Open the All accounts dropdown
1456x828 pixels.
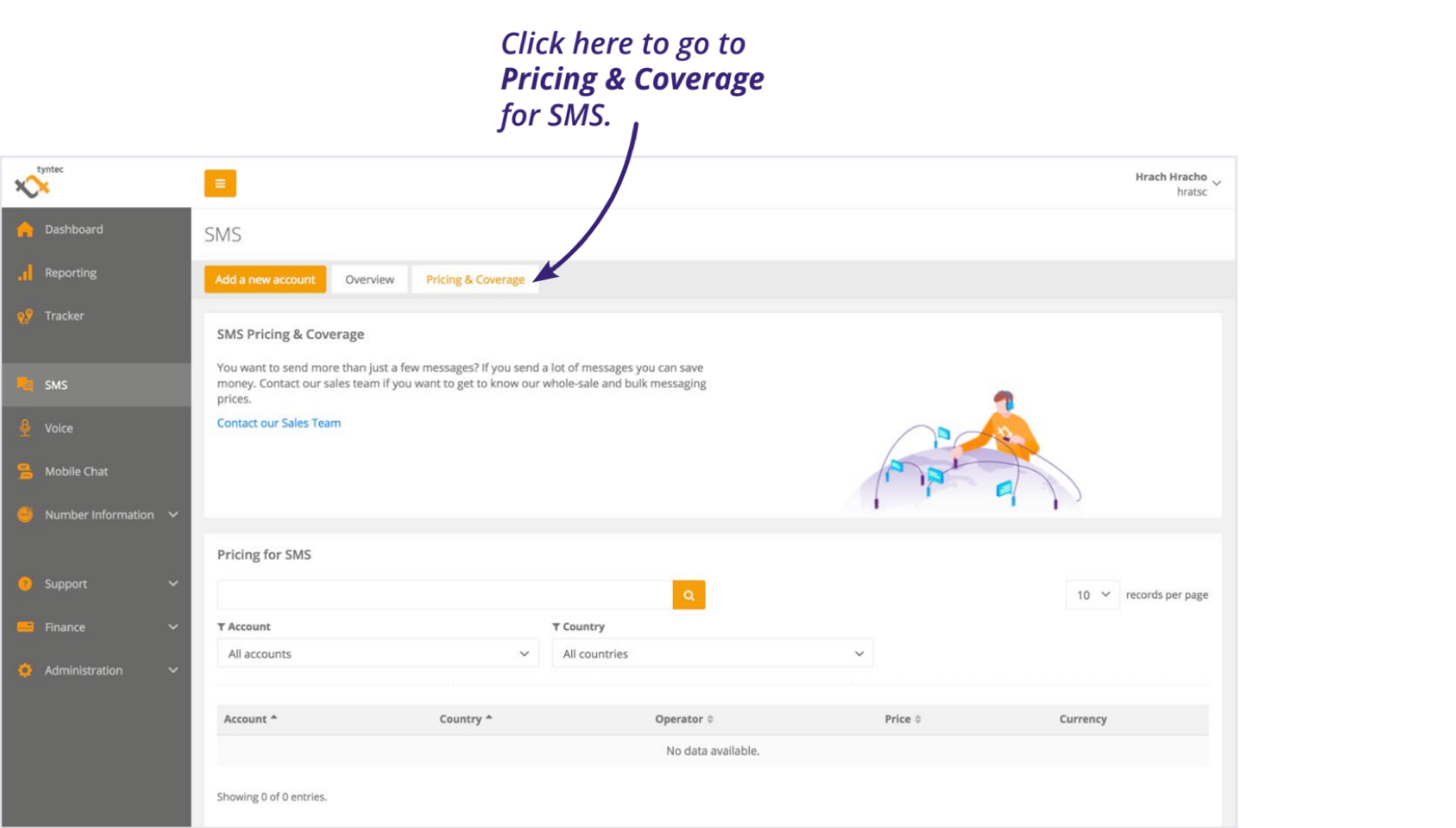pyautogui.click(x=378, y=654)
